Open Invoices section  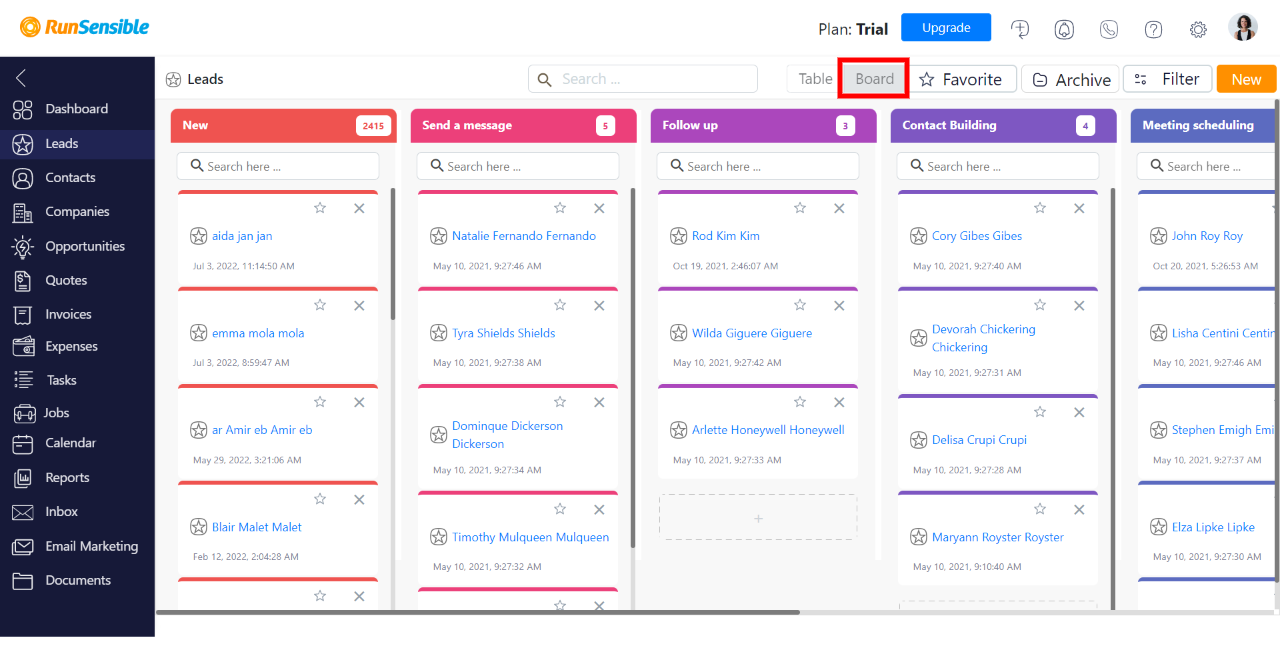tap(68, 314)
